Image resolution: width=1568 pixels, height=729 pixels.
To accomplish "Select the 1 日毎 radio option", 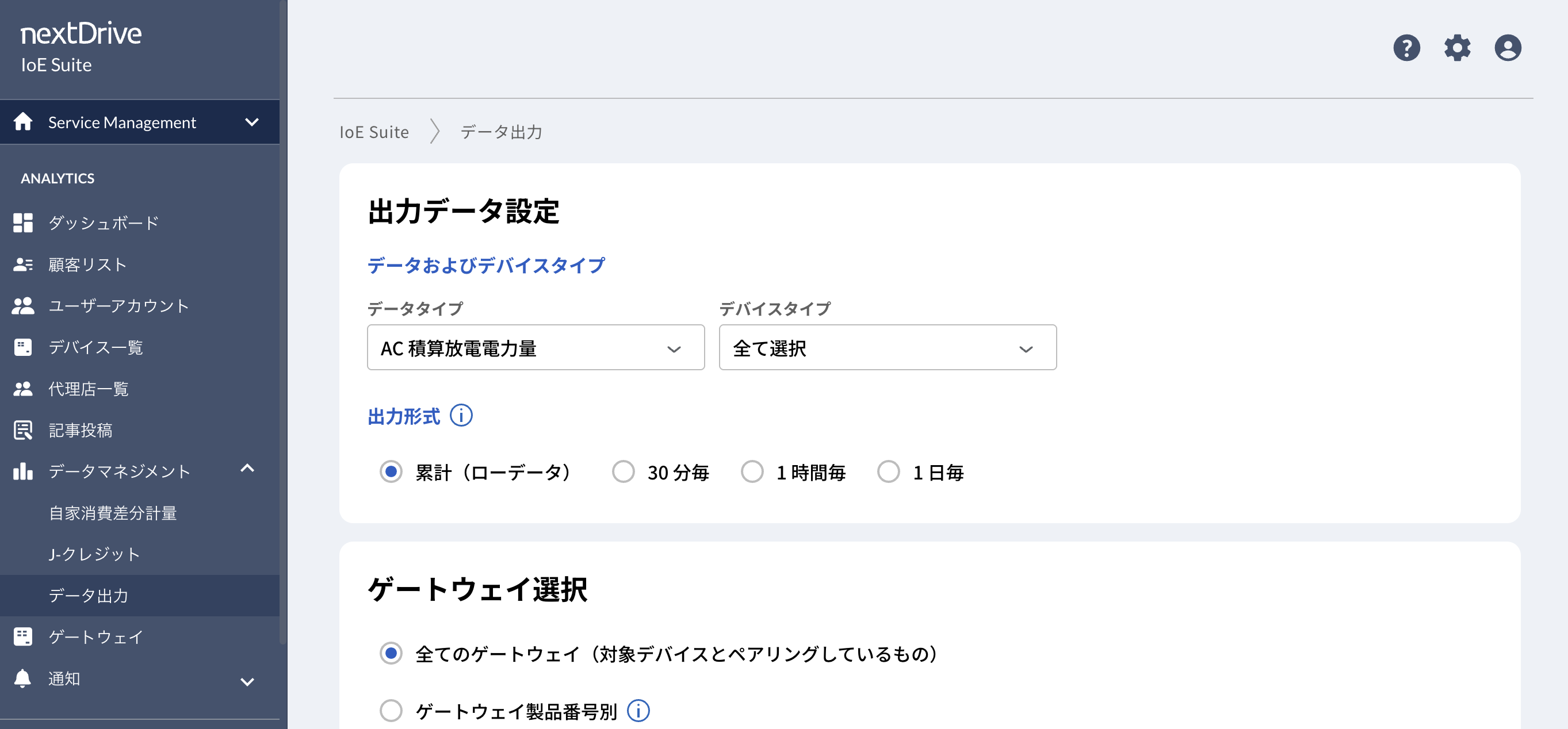I will click(888, 471).
